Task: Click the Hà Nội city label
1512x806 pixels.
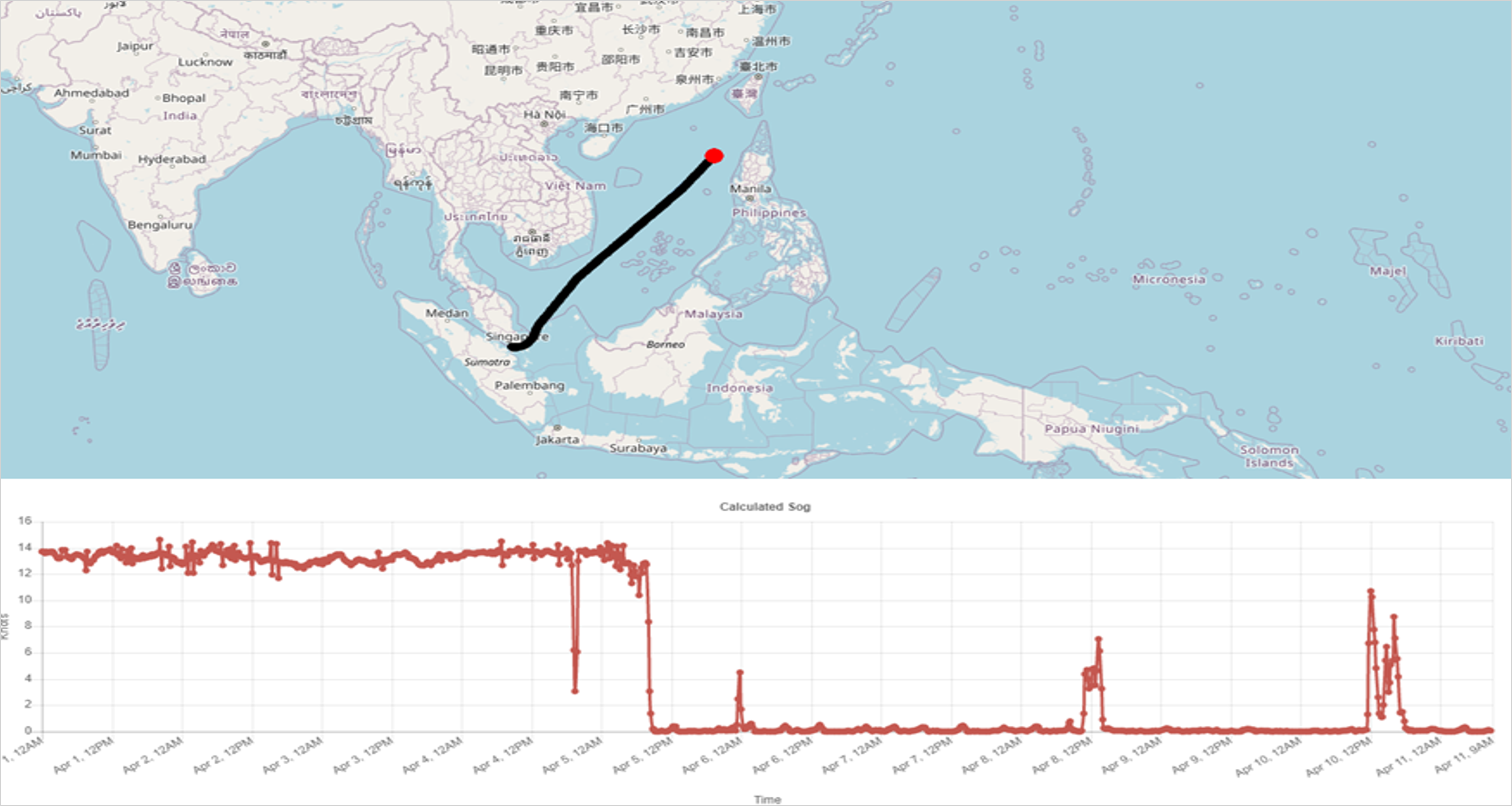Action: pos(544,114)
